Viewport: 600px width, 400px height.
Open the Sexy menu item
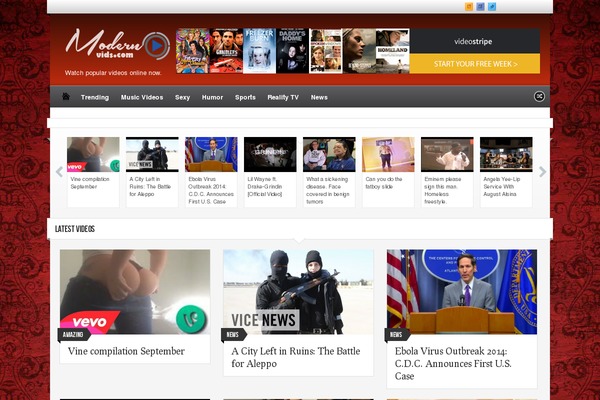(x=183, y=97)
